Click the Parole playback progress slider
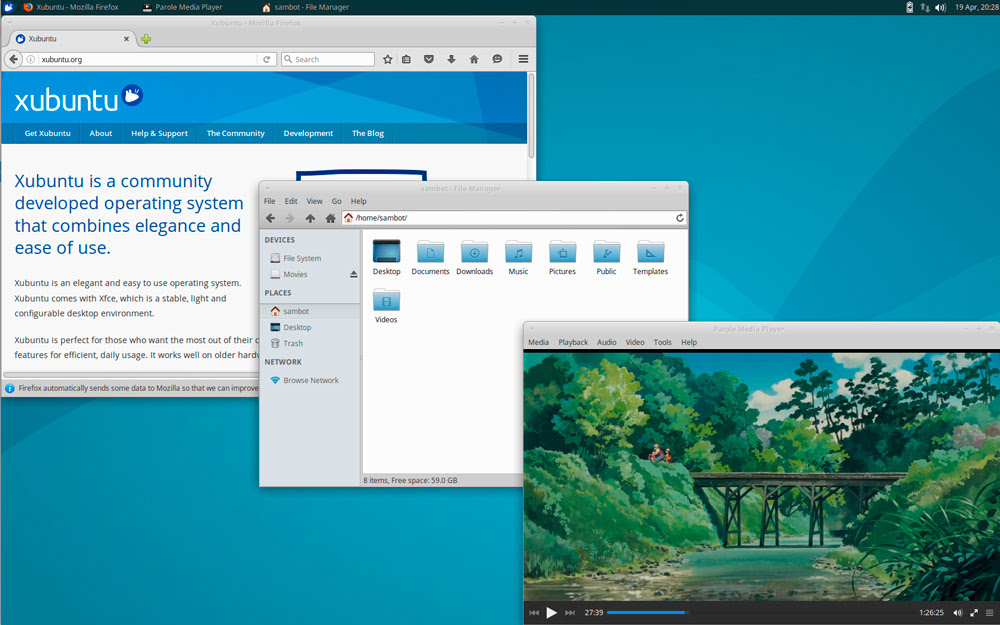Viewport: 1000px width, 625px height. (x=758, y=613)
